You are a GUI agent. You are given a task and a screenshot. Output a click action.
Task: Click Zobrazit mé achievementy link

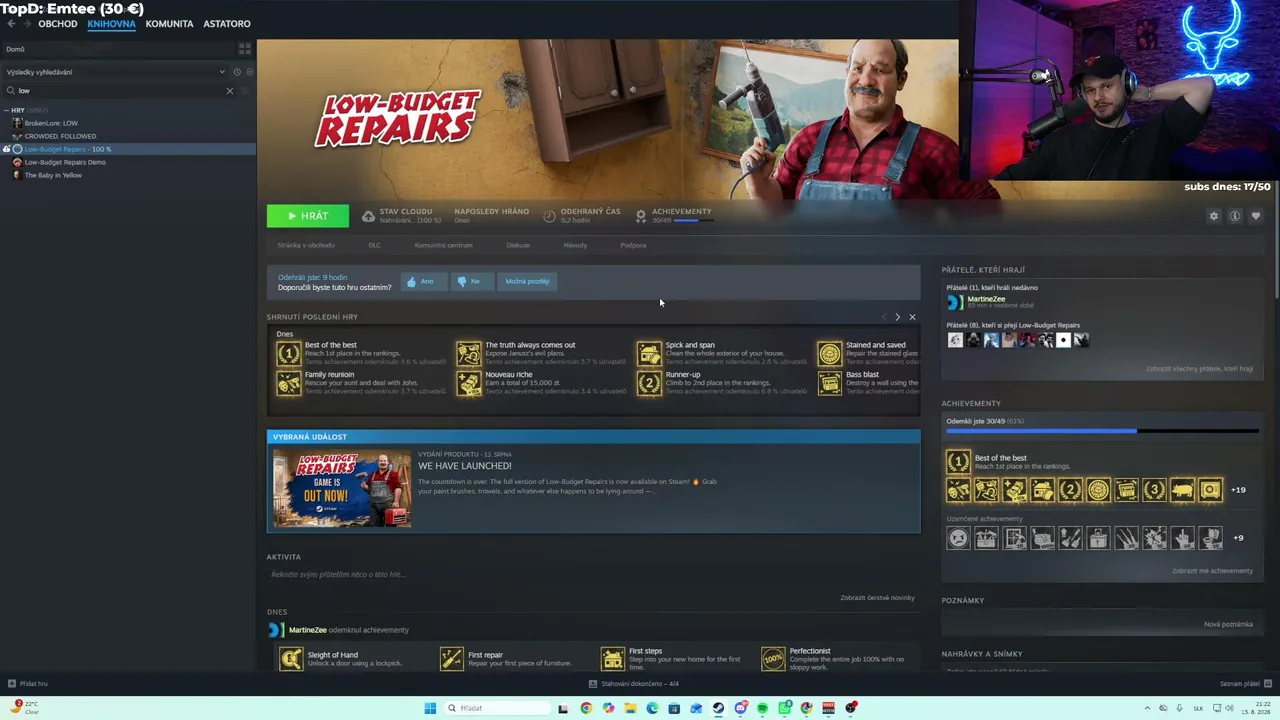(x=1212, y=571)
